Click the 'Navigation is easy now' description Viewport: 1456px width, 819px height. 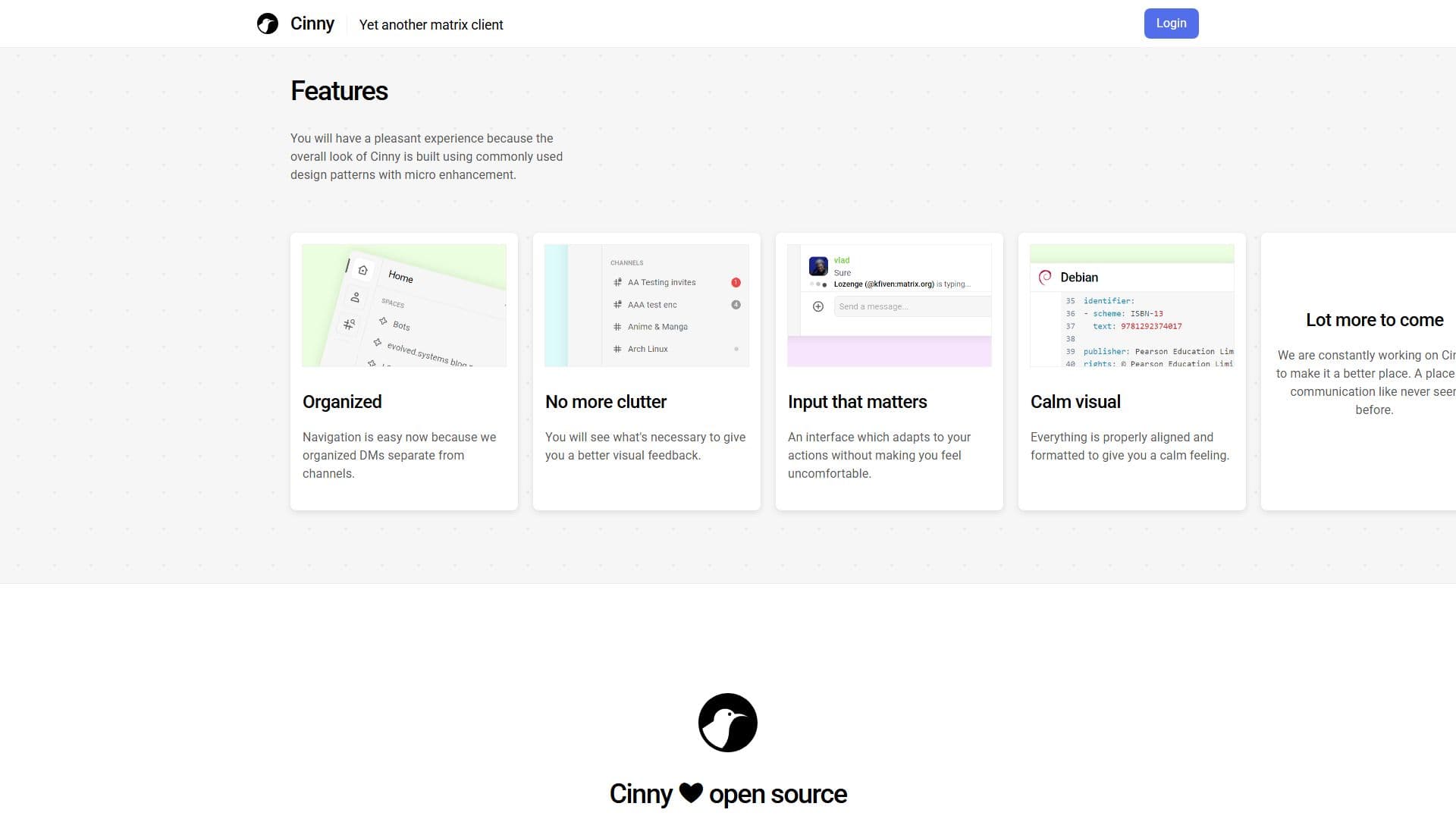[x=400, y=455]
